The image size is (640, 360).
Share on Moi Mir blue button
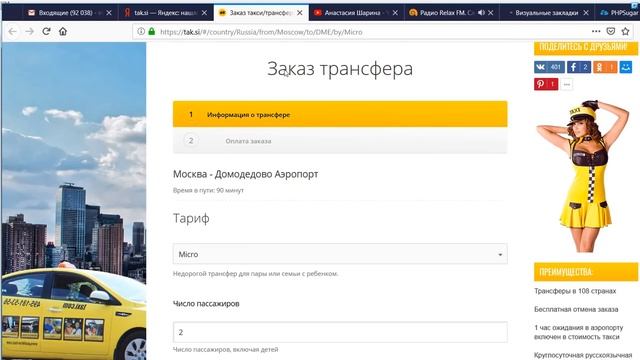(x=626, y=67)
